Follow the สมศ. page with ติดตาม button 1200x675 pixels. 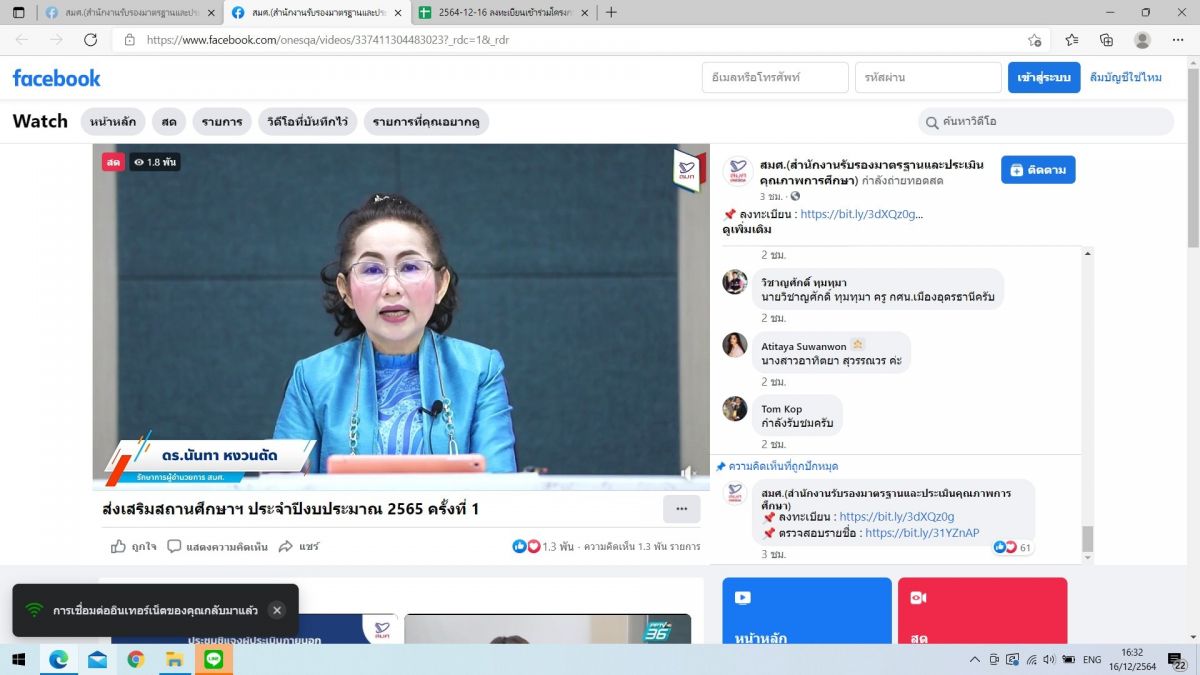1037,170
